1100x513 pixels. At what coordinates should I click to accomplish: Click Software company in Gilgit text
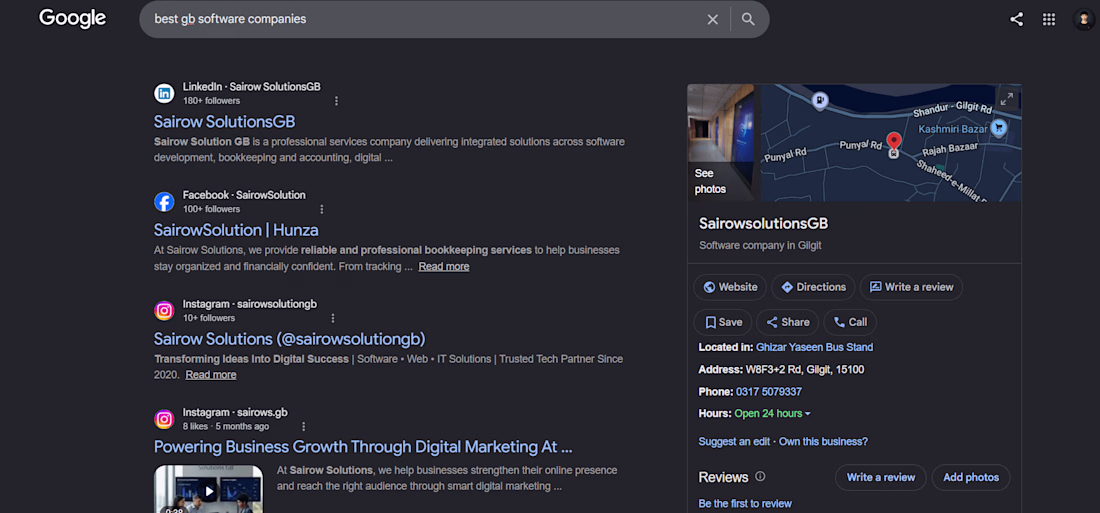pyautogui.click(x=760, y=246)
